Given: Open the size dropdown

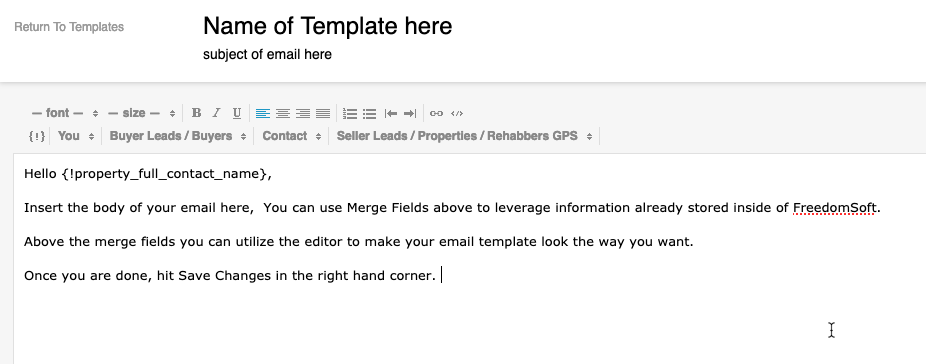Looking at the screenshot, I should pos(142,113).
